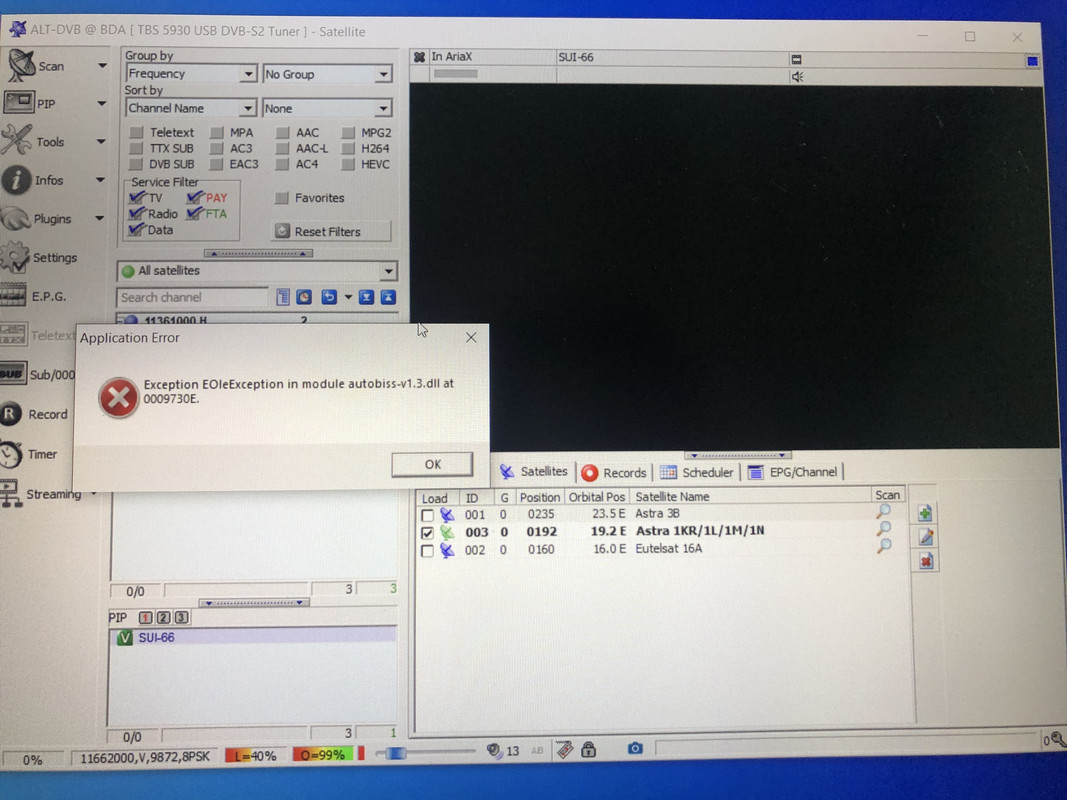The image size is (1067, 800).
Task: Switch to the Records tab
Action: tap(614, 472)
